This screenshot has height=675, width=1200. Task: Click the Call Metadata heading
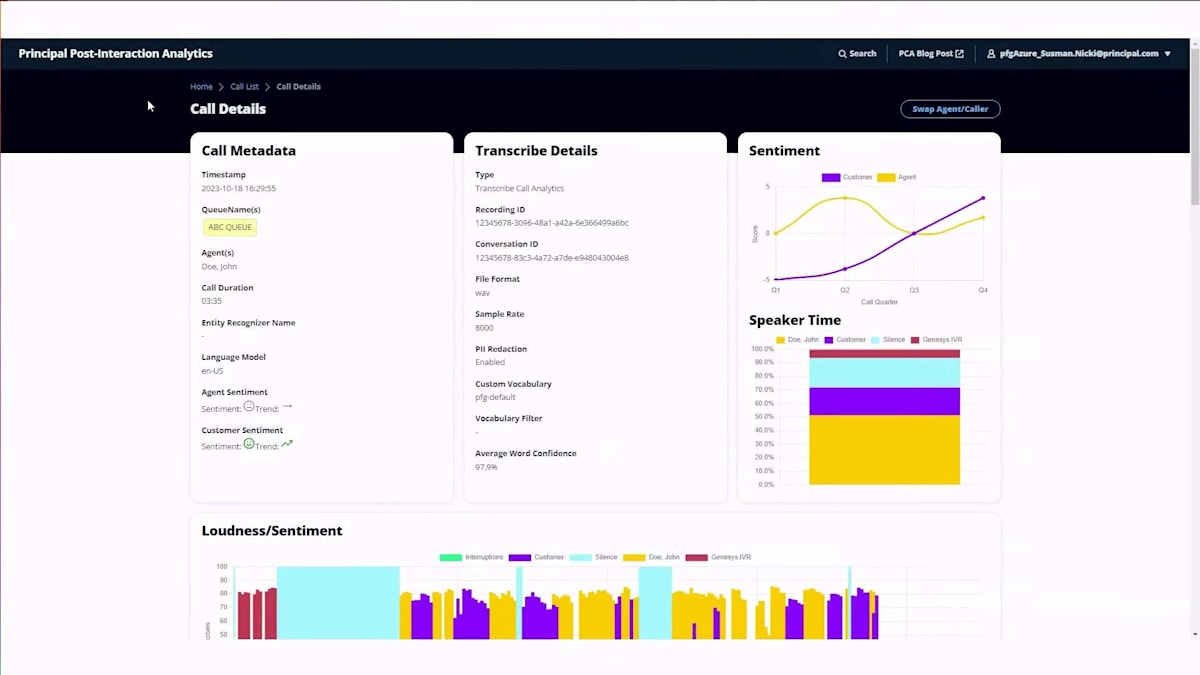(249, 151)
